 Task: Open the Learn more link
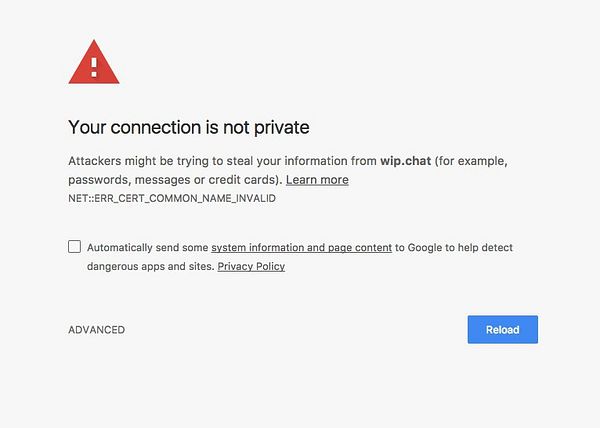(x=317, y=180)
